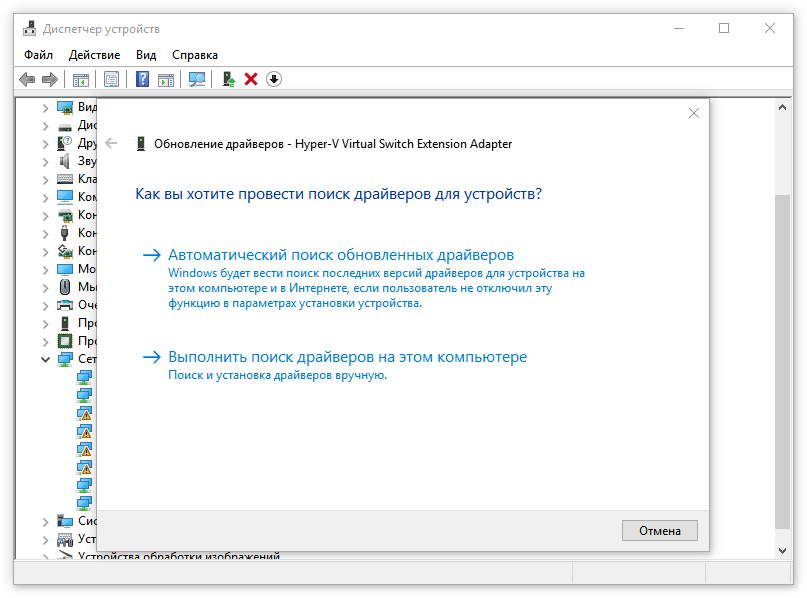Open the Вид menu in the menu bar
This screenshot has height=598, width=807.
pyautogui.click(x=146, y=55)
